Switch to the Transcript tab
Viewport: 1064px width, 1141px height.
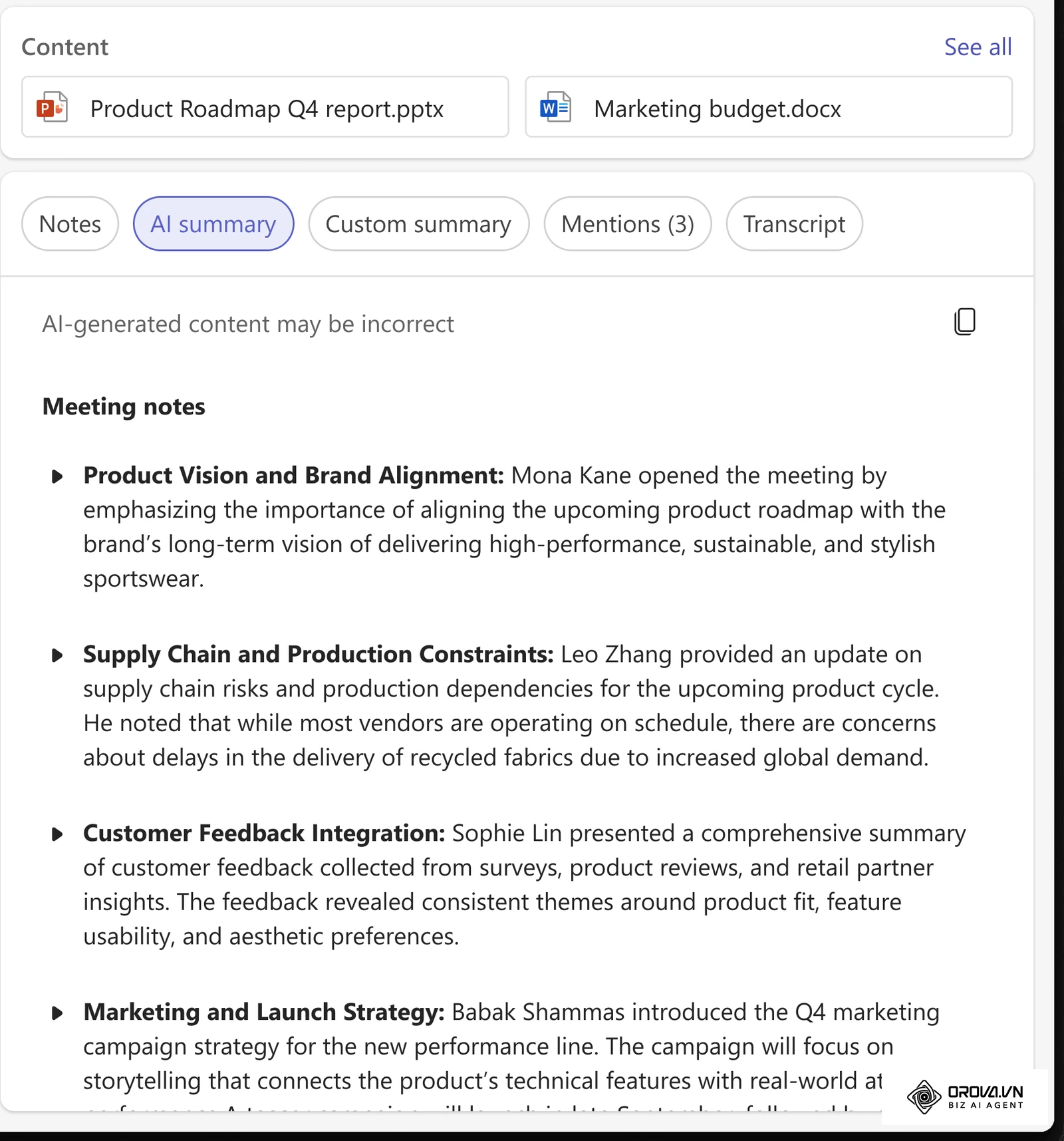tap(794, 224)
